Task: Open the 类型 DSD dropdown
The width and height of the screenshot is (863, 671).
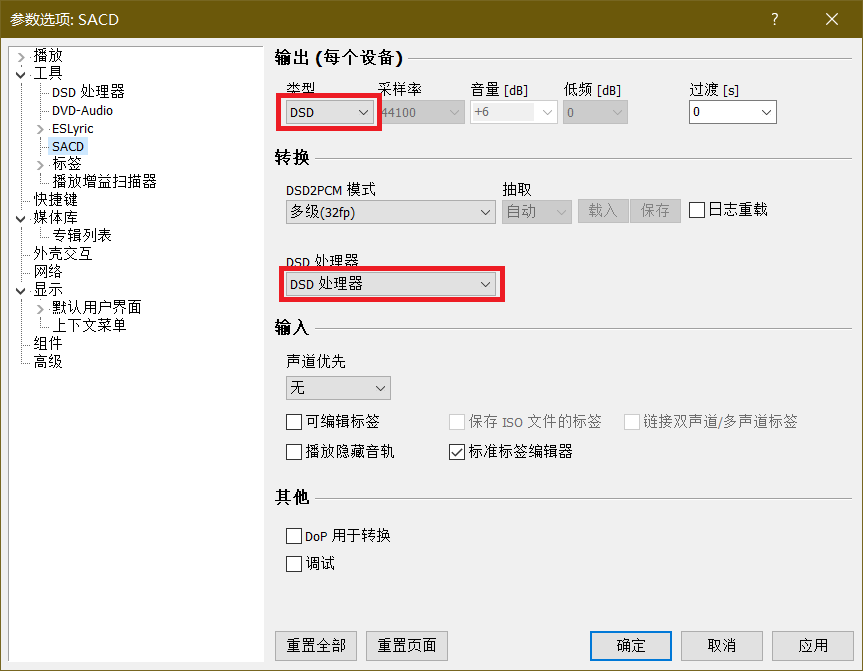Action: [329, 113]
